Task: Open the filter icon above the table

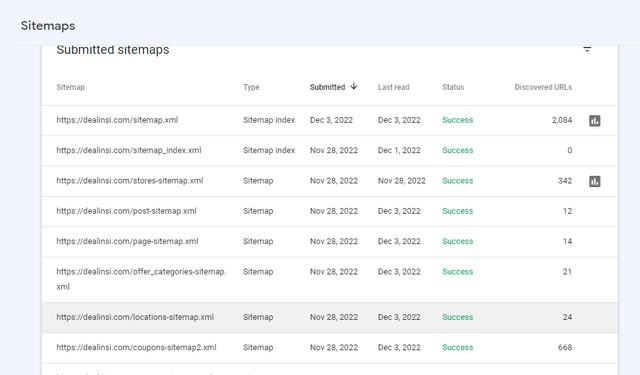Action: click(x=587, y=49)
